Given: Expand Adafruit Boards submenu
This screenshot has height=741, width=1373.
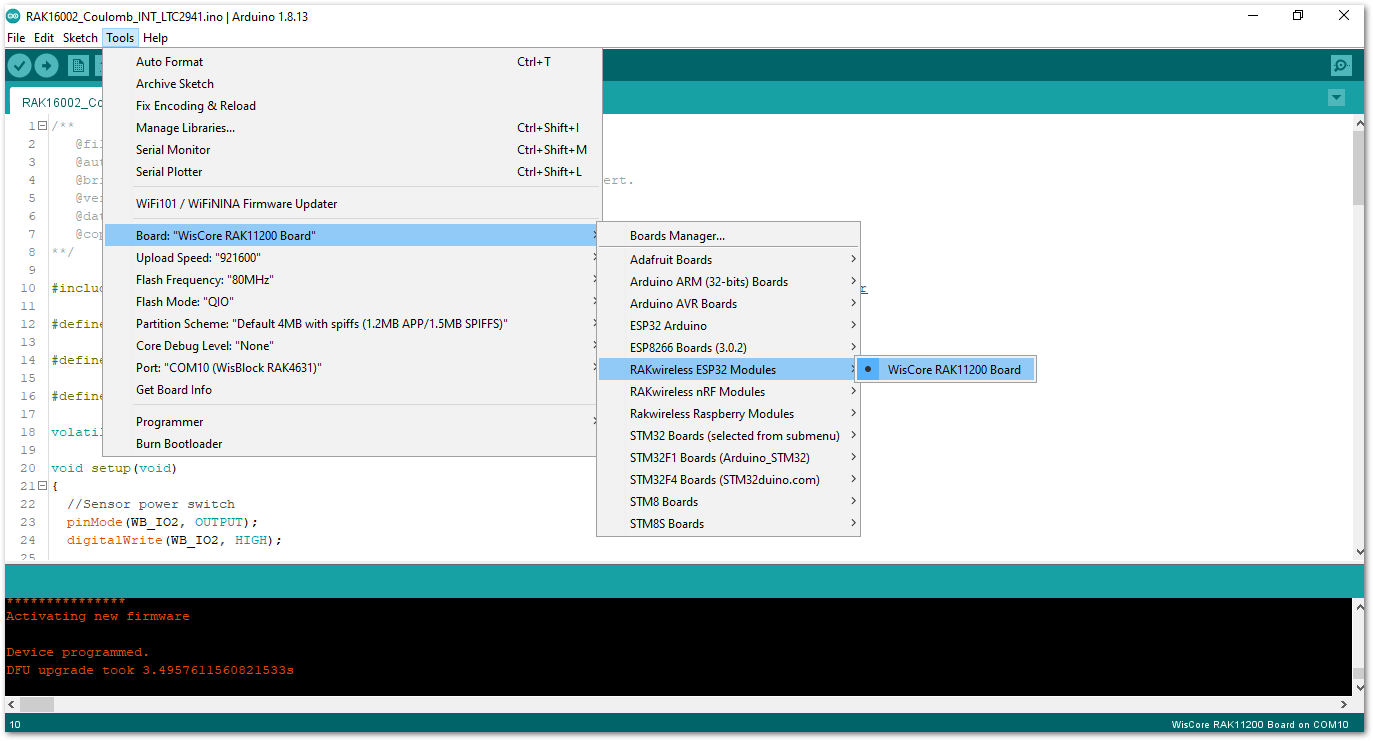Looking at the screenshot, I should (x=728, y=260).
